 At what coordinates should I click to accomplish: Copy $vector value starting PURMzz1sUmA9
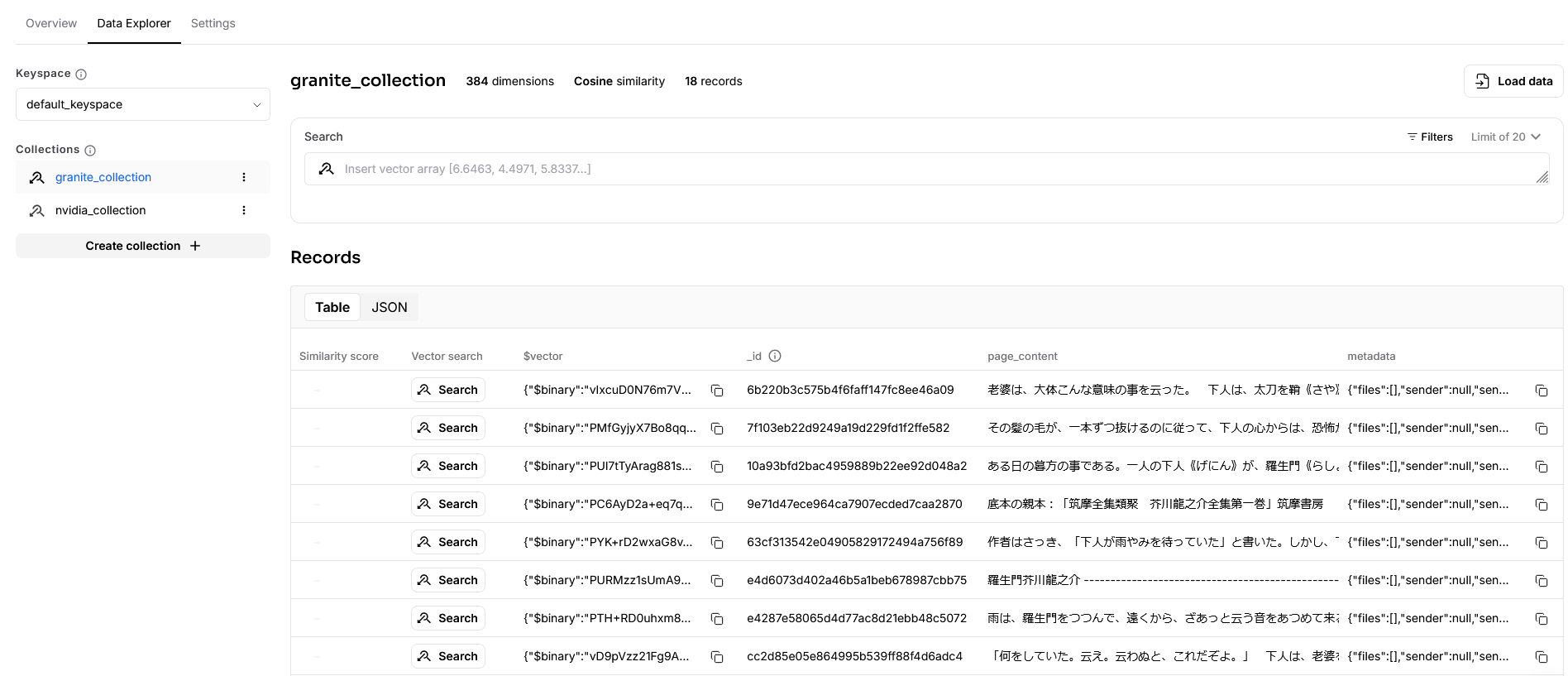tap(717, 581)
